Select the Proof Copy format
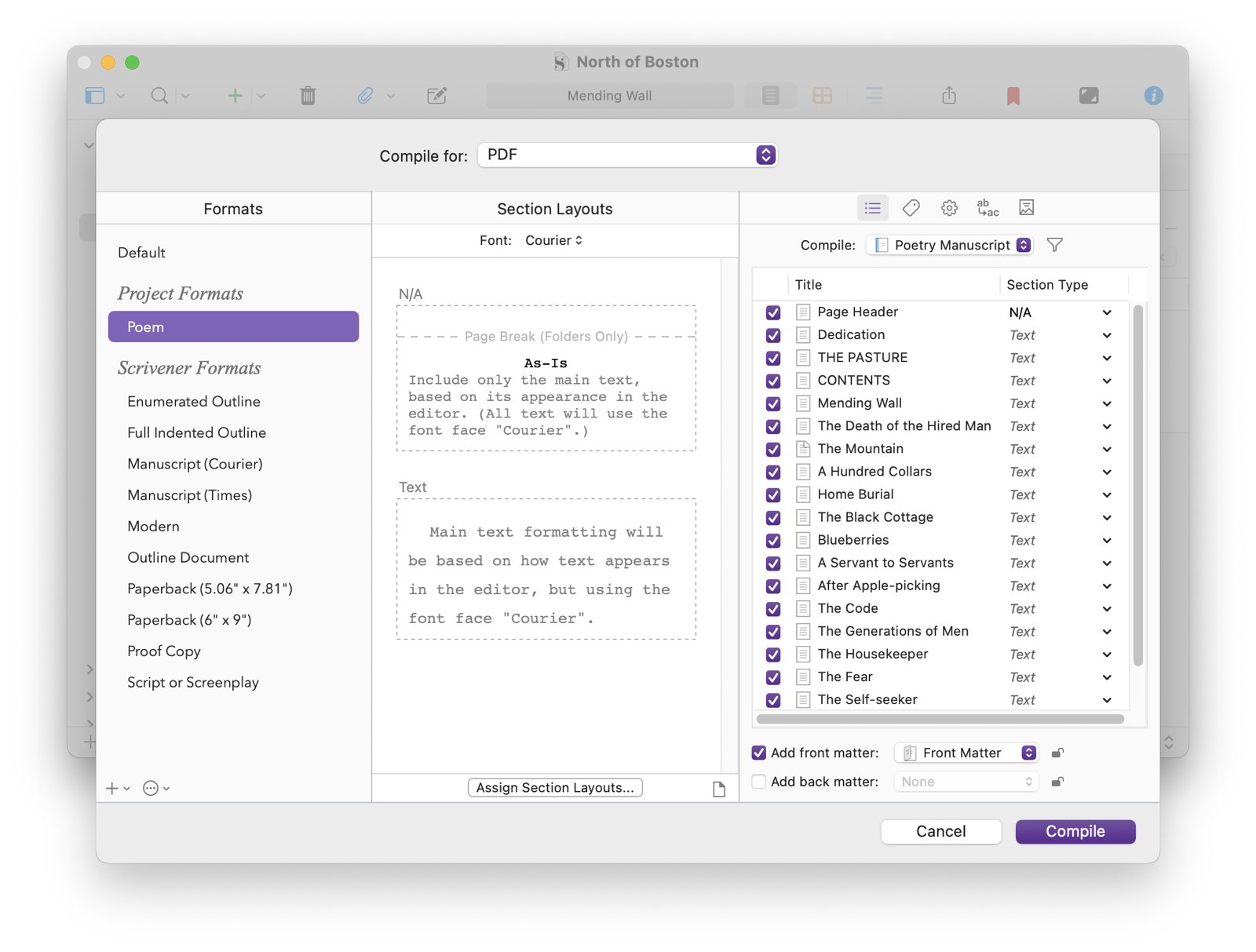 (164, 651)
